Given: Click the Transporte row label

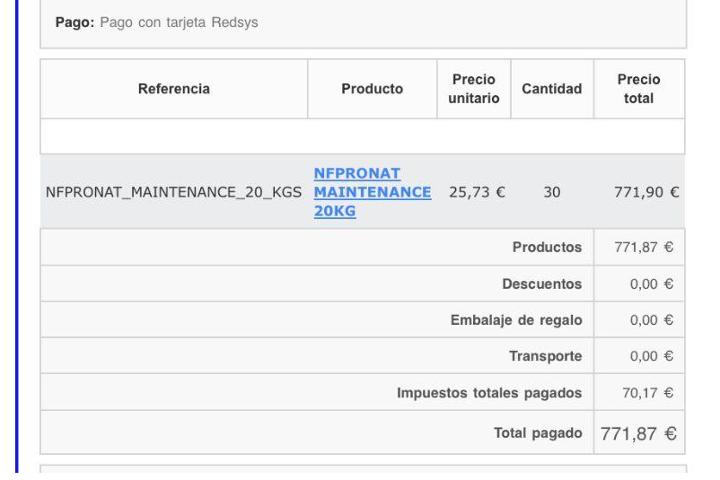Looking at the screenshot, I should click(x=545, y=356).
